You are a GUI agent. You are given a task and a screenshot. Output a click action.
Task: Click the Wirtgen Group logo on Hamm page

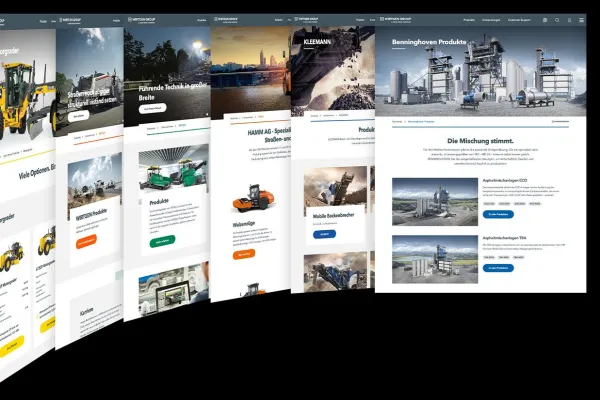[225, 20]
